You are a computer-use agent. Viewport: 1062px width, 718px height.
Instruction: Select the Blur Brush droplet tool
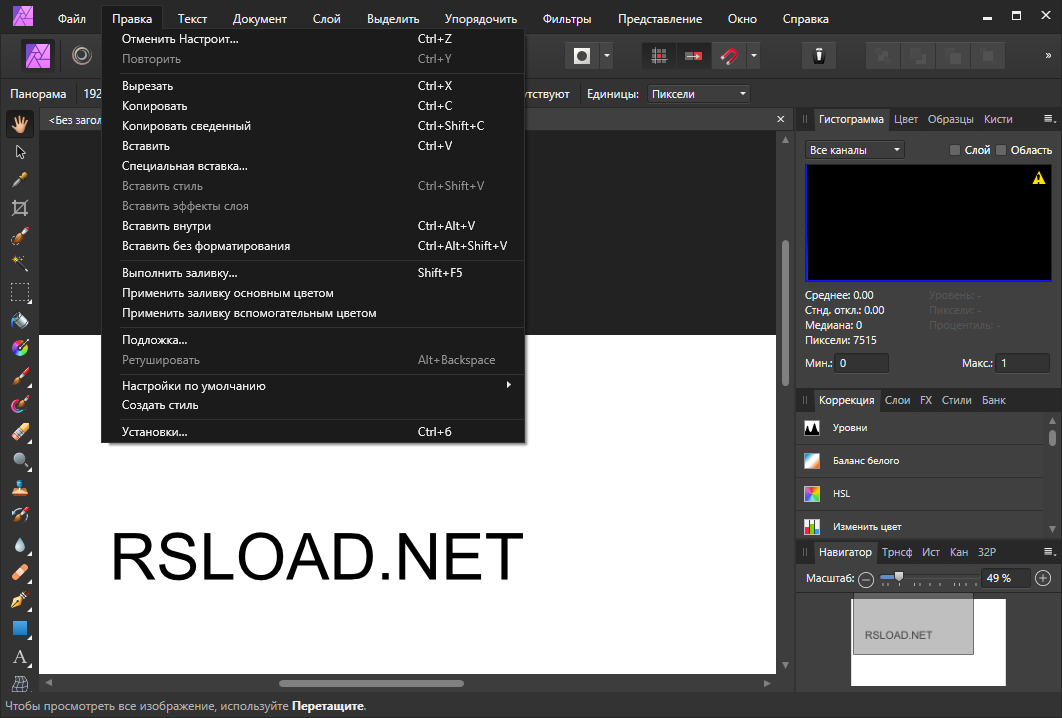point(20,545)
